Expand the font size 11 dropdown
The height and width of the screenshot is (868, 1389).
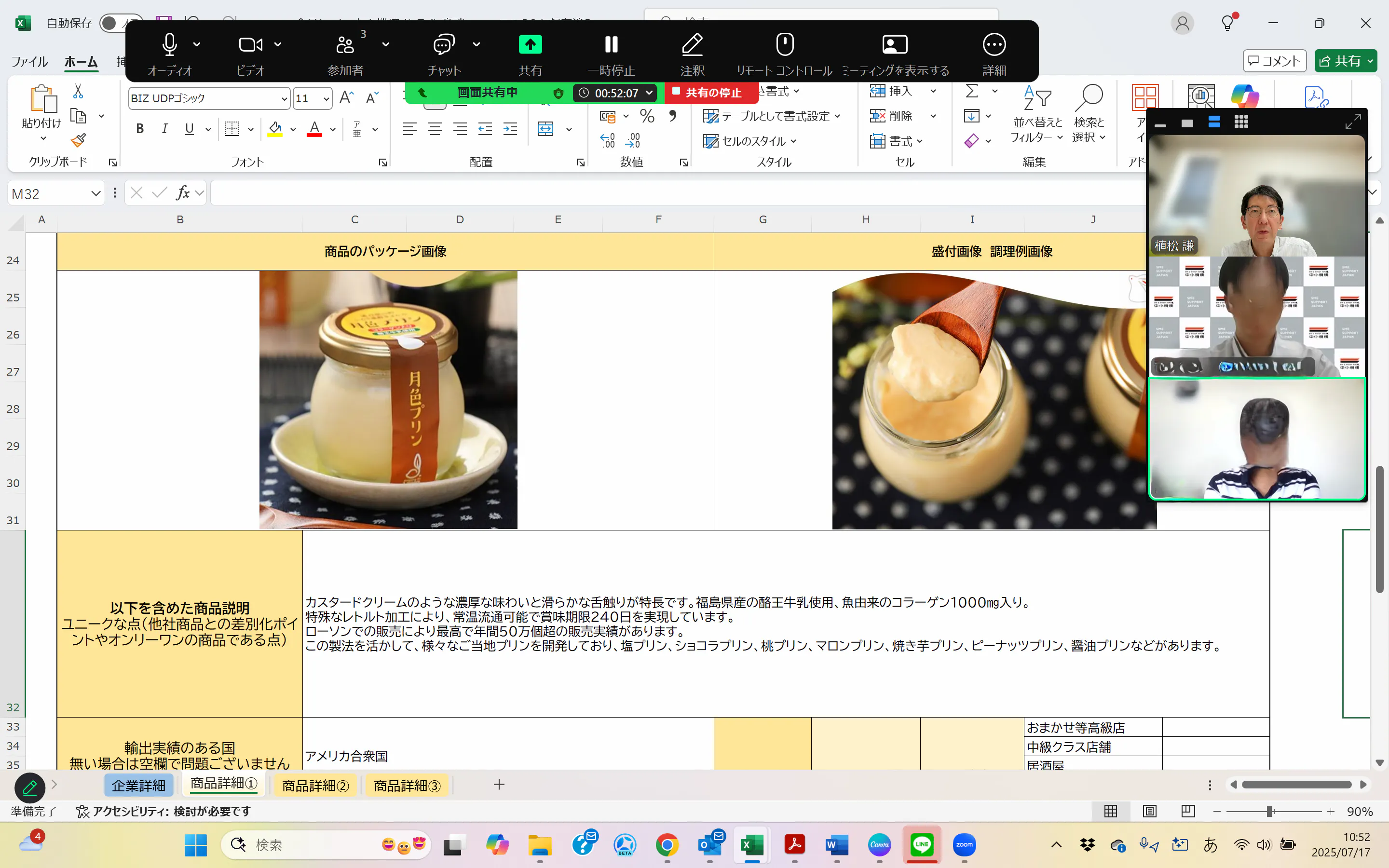tap(326, 99)
